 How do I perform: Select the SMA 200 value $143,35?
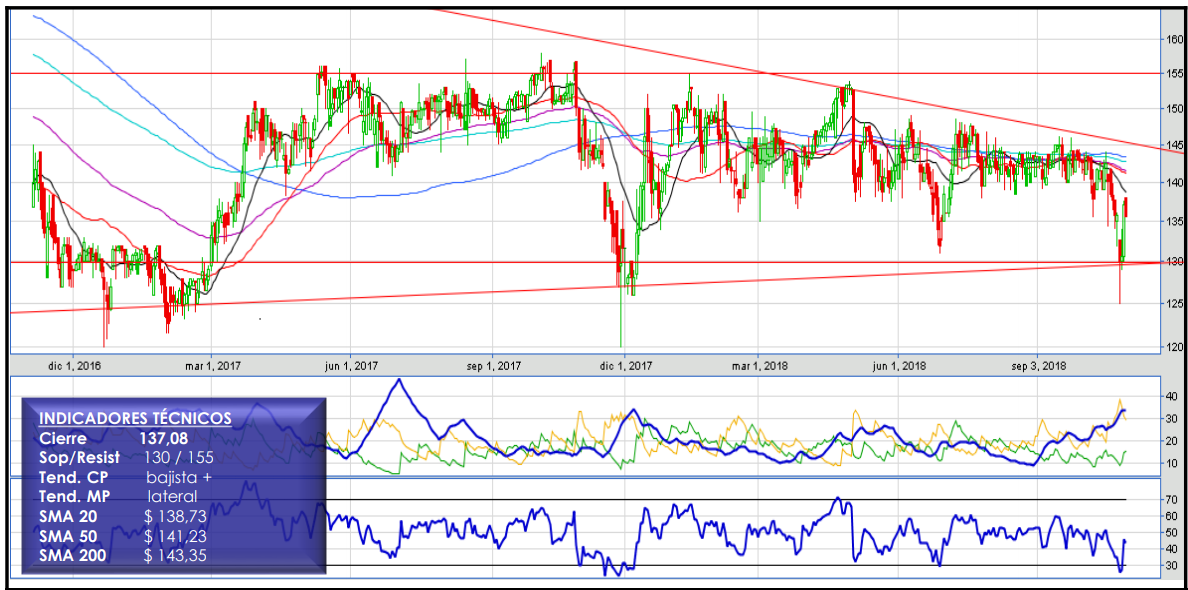tap(176, 555)
